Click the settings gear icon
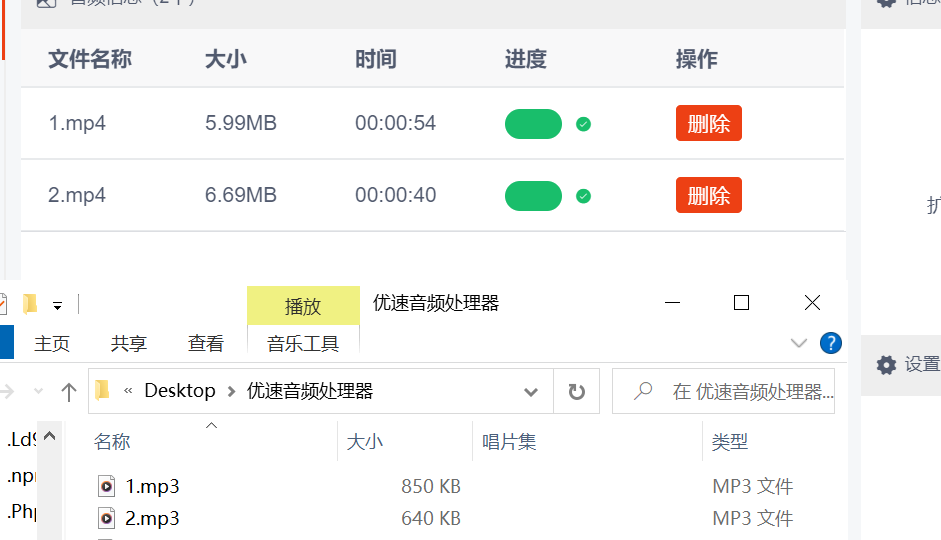 tap(886, 365)
